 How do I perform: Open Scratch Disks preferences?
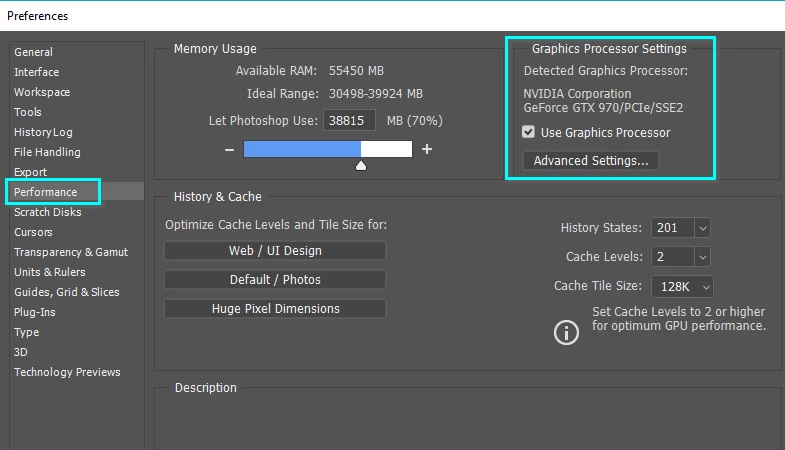[x=48, y=212]
